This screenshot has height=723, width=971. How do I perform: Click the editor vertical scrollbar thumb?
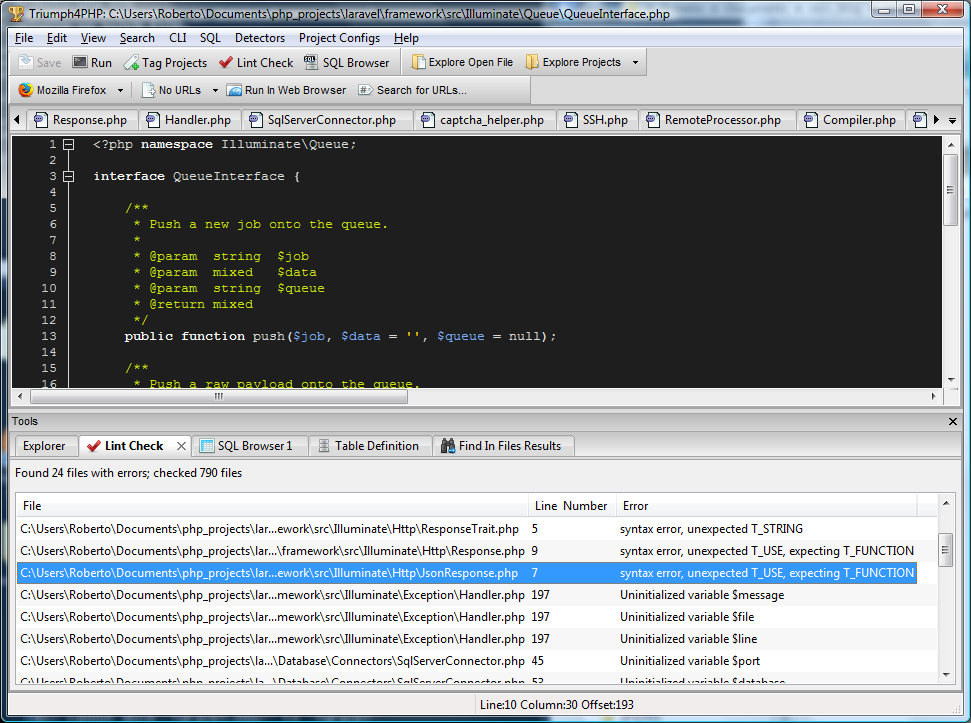pyautogui.click(x=950, y=190)
